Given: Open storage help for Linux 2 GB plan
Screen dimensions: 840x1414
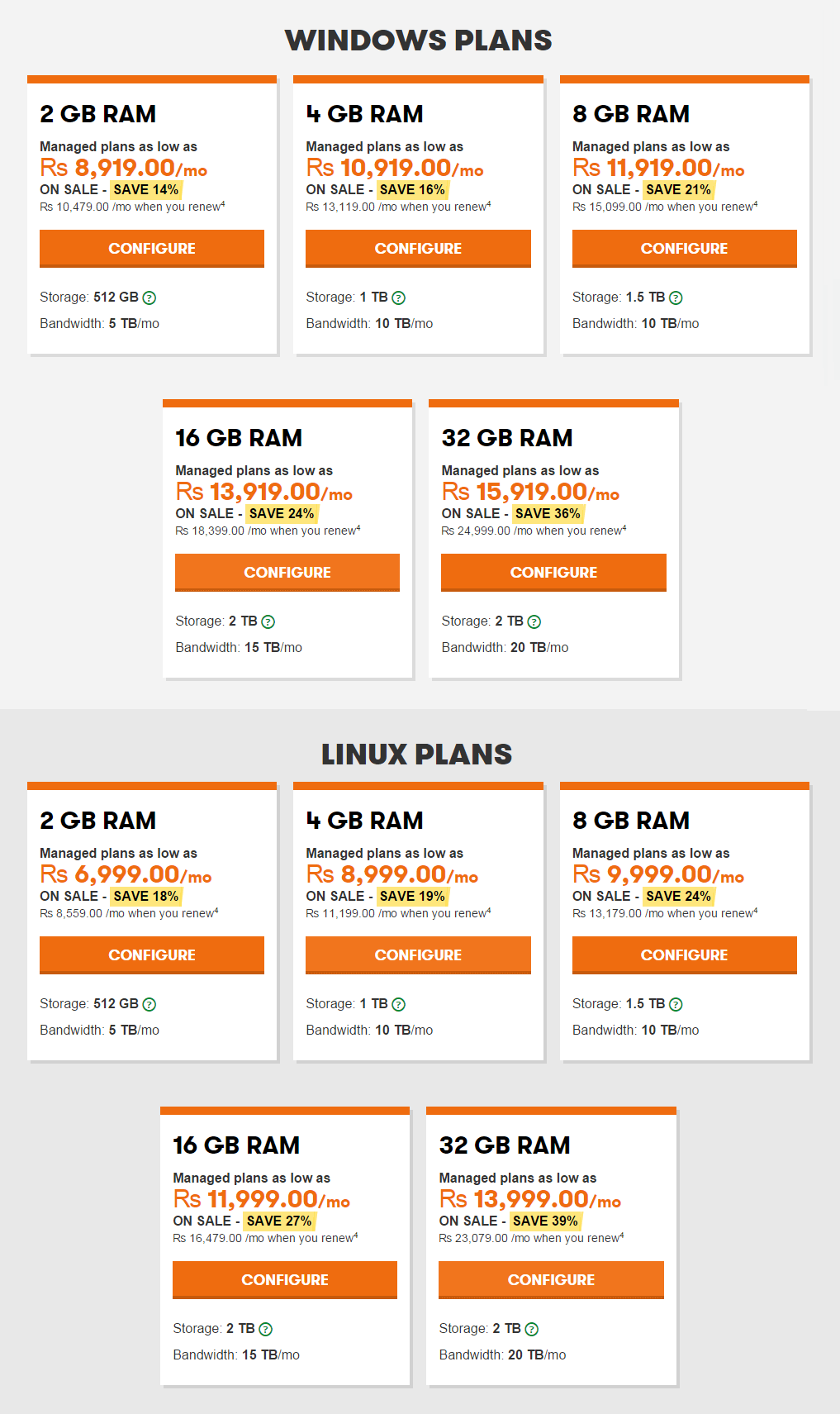Looking at the screenshot, I should pyautogui.click(x=149, y=1003).
